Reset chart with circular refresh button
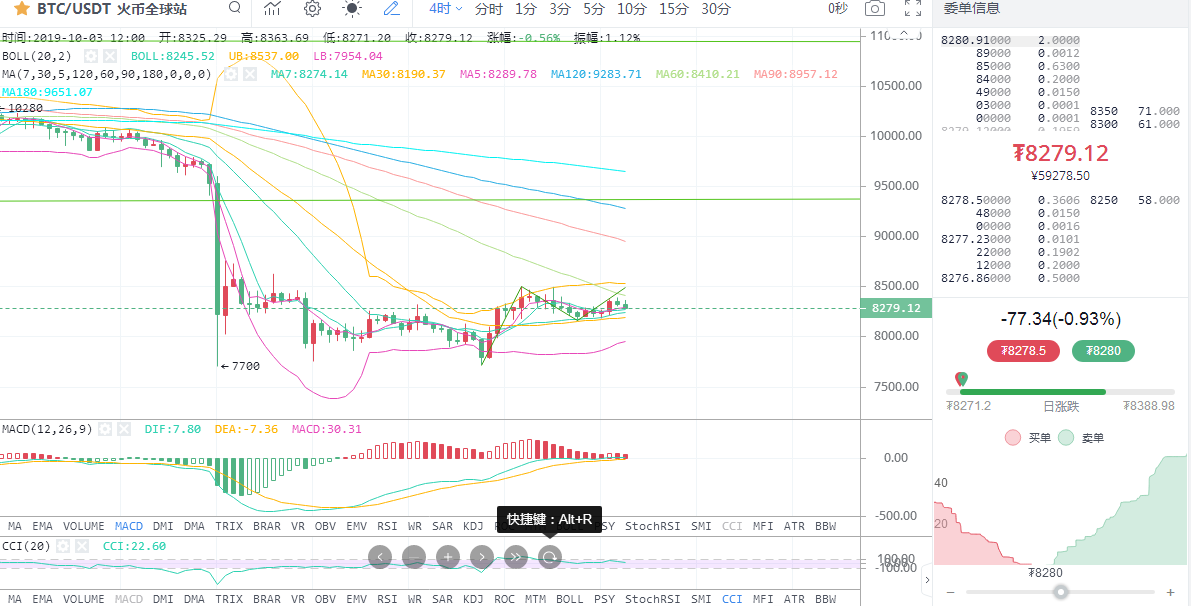 pos(549,557)
